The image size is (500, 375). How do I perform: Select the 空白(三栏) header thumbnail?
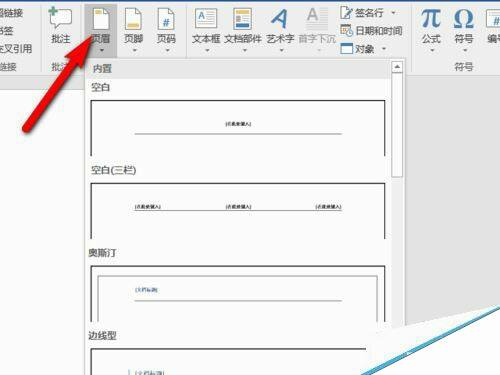(238, 211)
